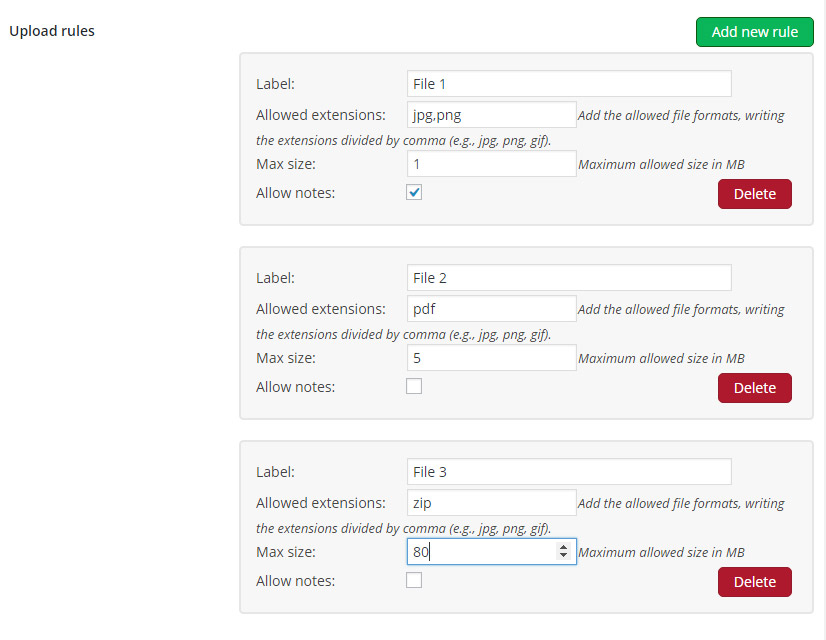Image resolution: width=826 pixels, height=640 pixels.
Task: Click the File 2 max size field
Action: 491,358
